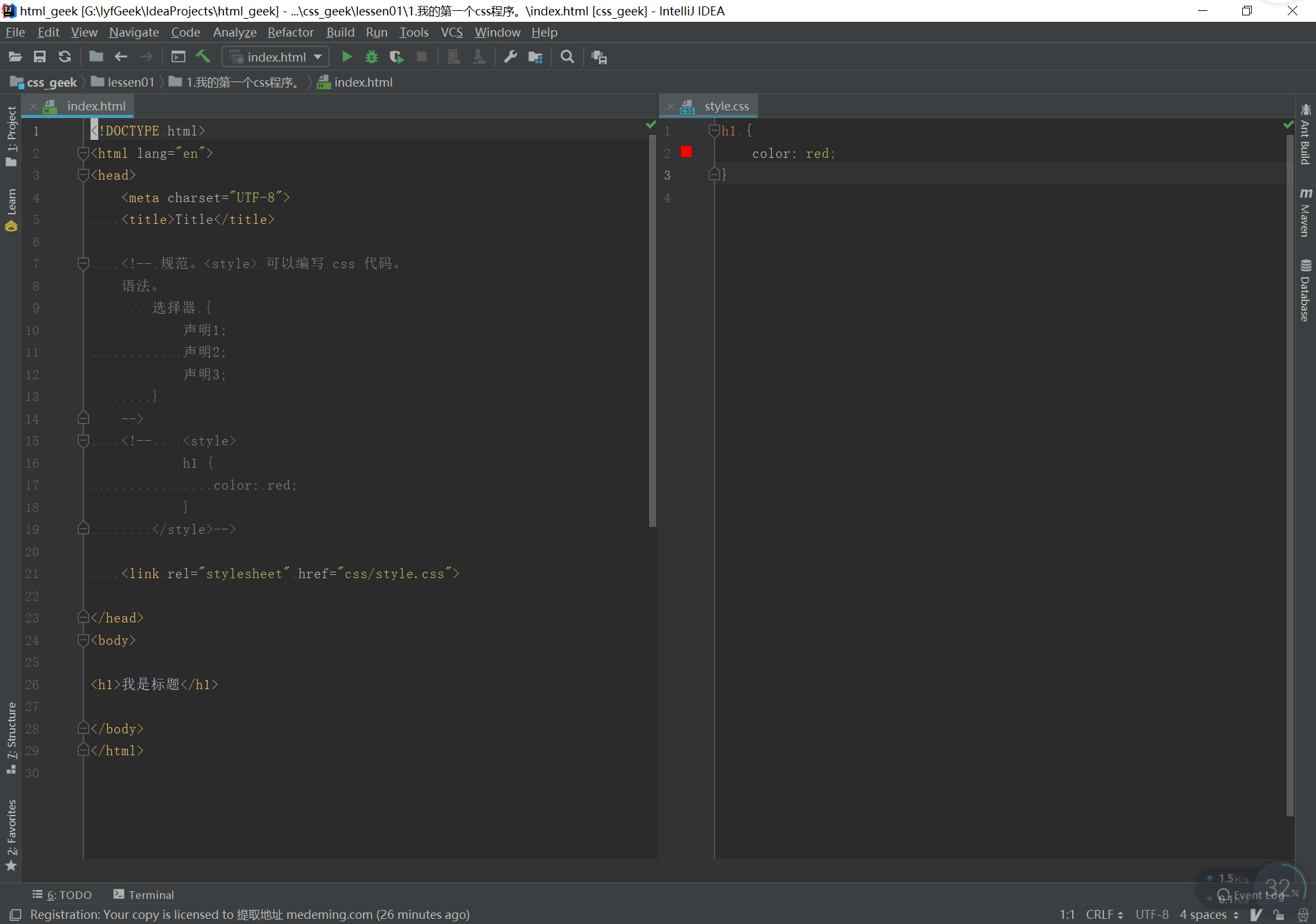The height and width of the screenshot is (924, 1316).
Task: Toggle read-only lock icon in status bar
Action: point(1279,914)
